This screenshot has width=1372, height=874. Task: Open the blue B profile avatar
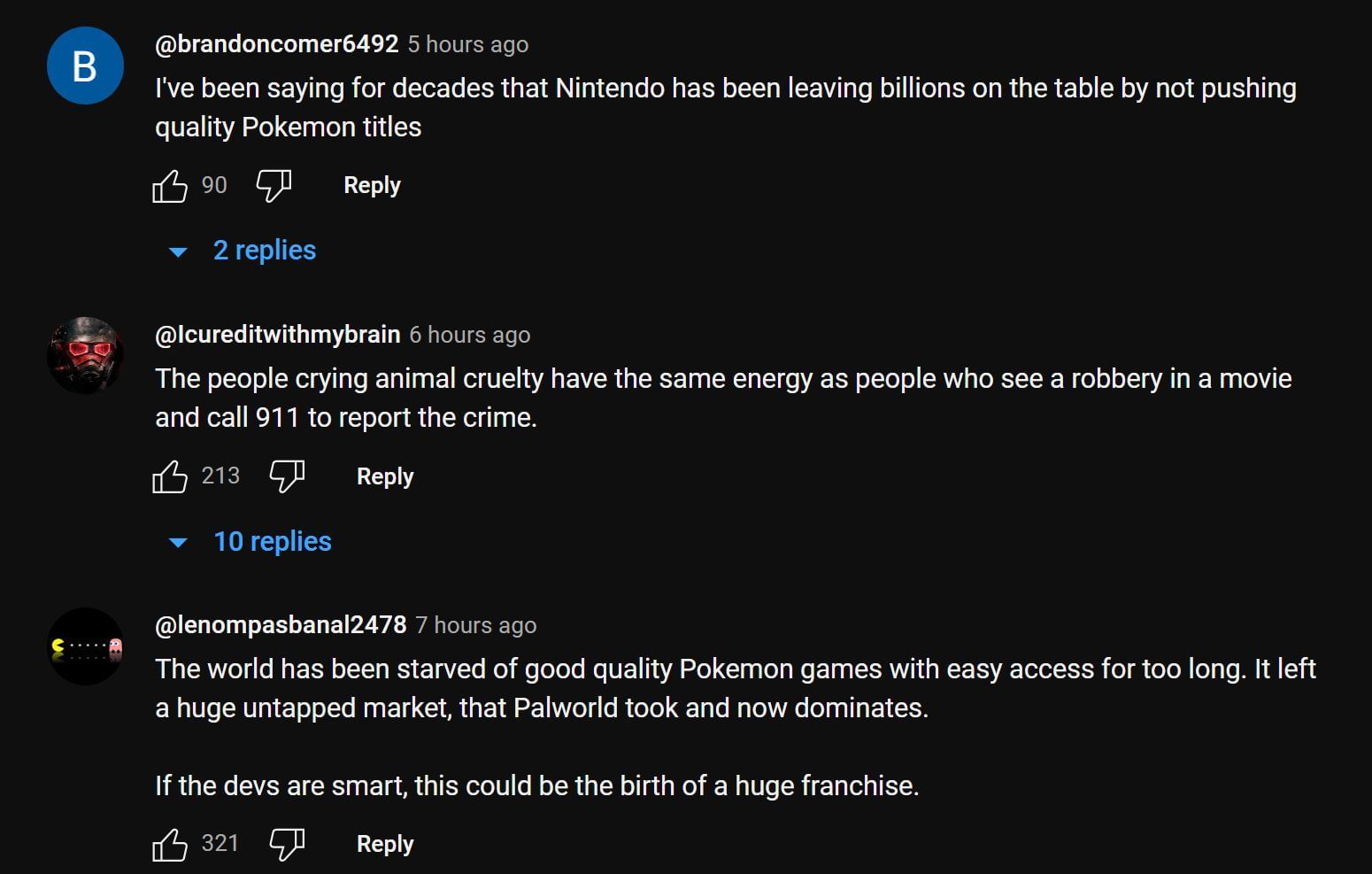click(x=85, y=66)
